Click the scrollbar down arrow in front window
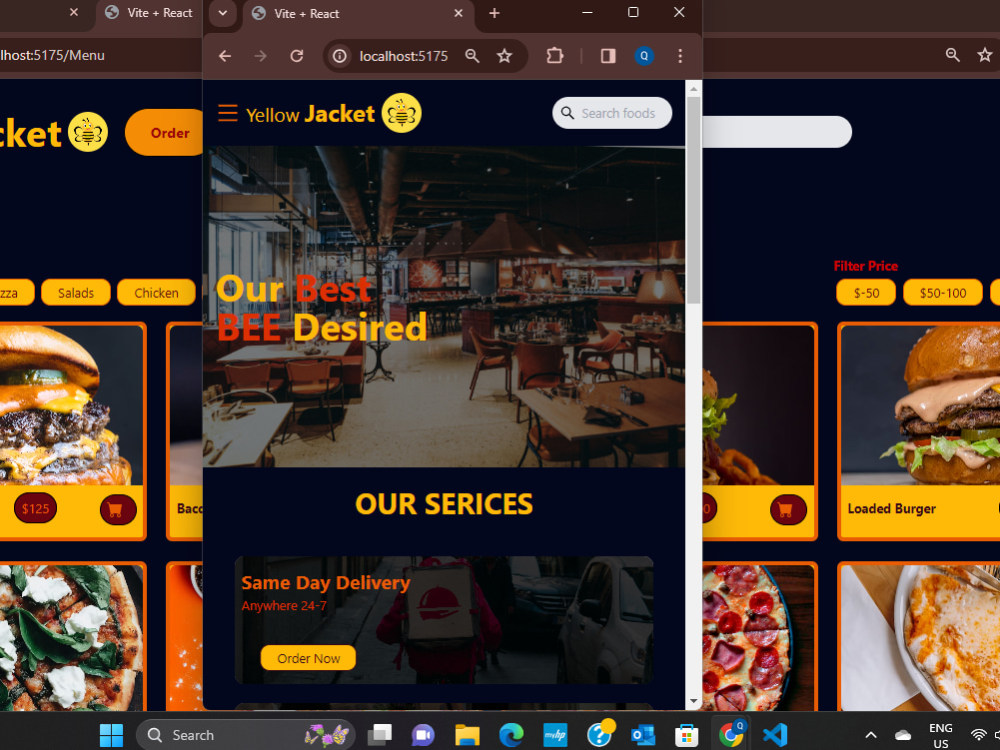The image size is (1000, 750). (x=694, y=701)
